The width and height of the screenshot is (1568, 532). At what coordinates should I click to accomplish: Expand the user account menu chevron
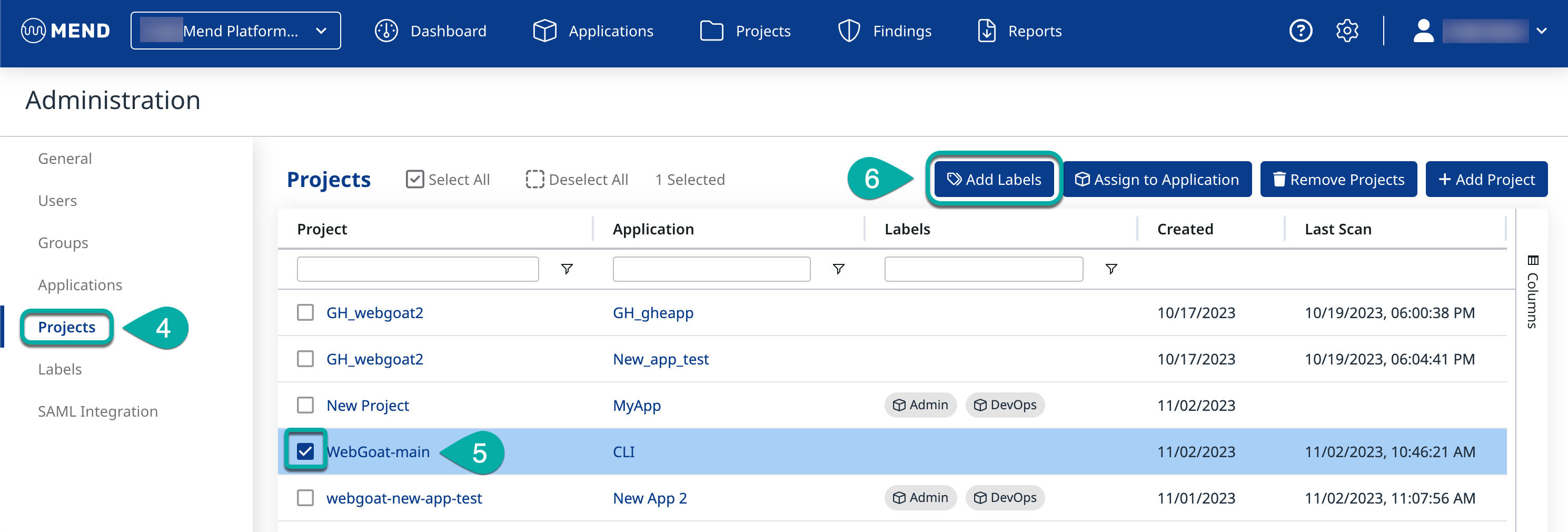click(1541, 31)
